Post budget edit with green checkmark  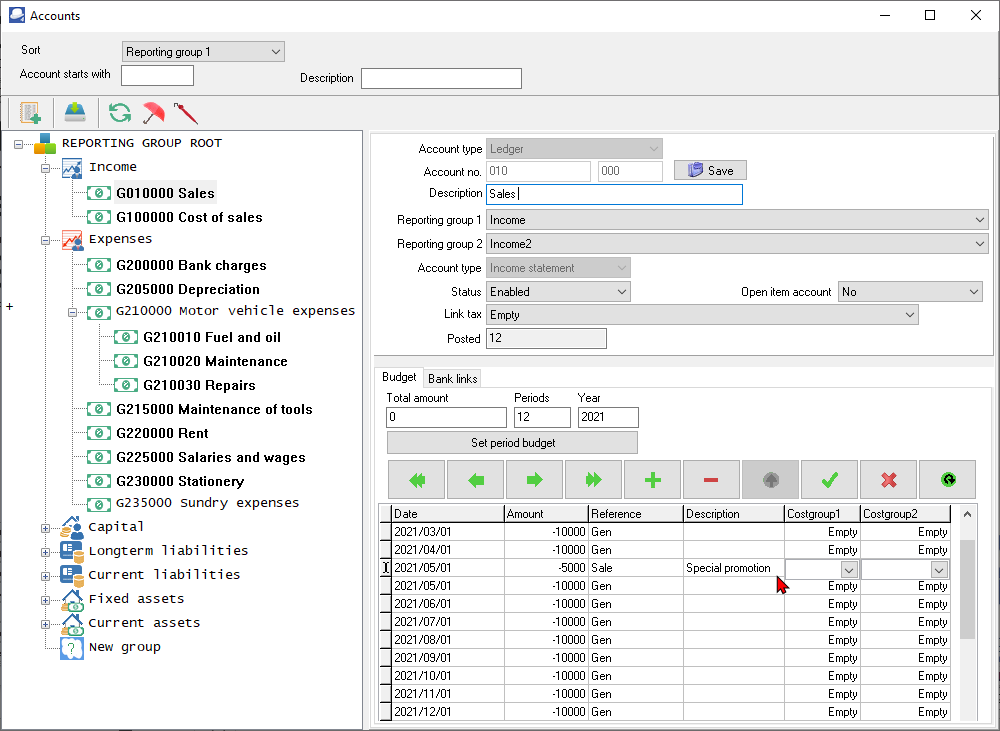(829, 480)
